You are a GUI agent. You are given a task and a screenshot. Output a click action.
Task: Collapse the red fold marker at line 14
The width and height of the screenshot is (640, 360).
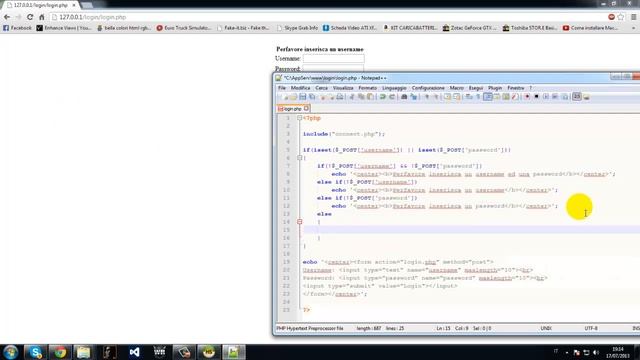tap(300, 222)
